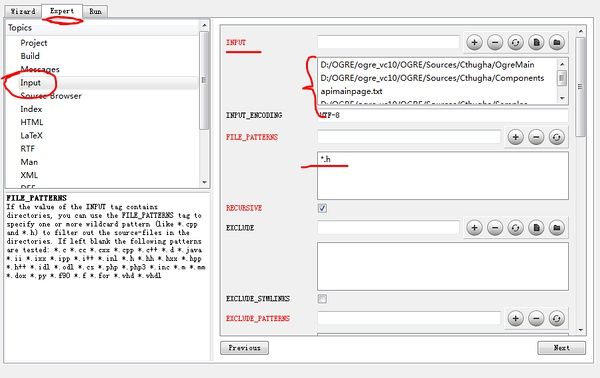The height and width of the screenshot is (378, 600).
Task: Select apimainpage.txt in INPUT list
Action: click(x=351, y=91)
